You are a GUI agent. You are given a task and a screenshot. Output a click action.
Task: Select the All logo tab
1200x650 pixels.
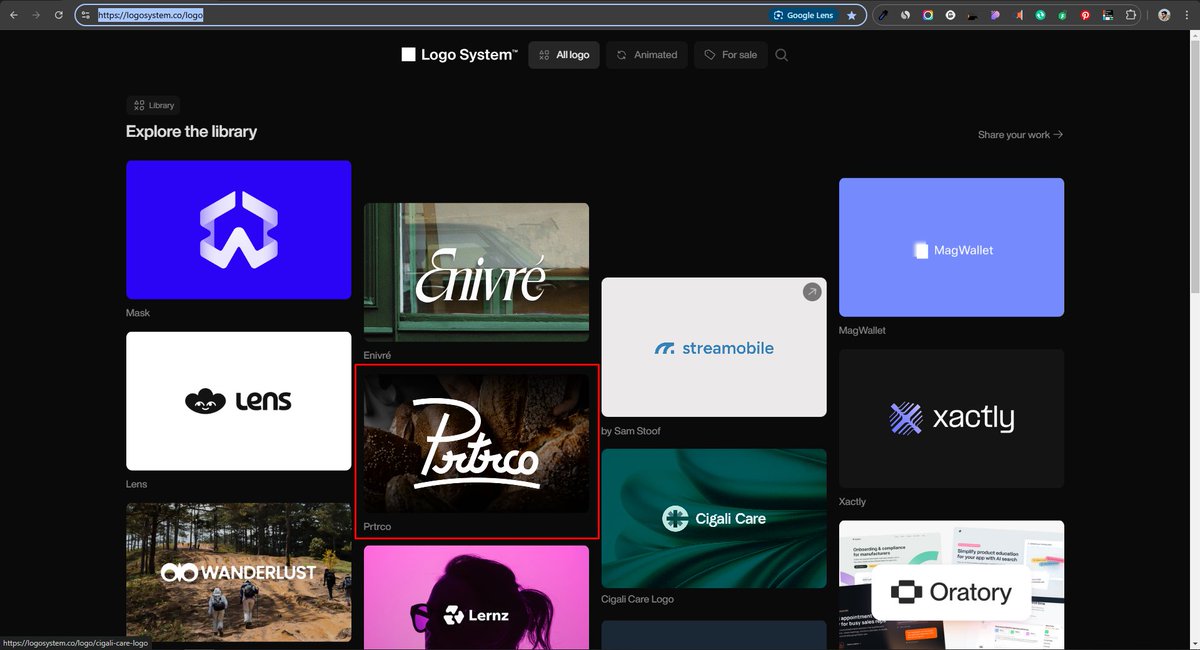click(564, 55)
